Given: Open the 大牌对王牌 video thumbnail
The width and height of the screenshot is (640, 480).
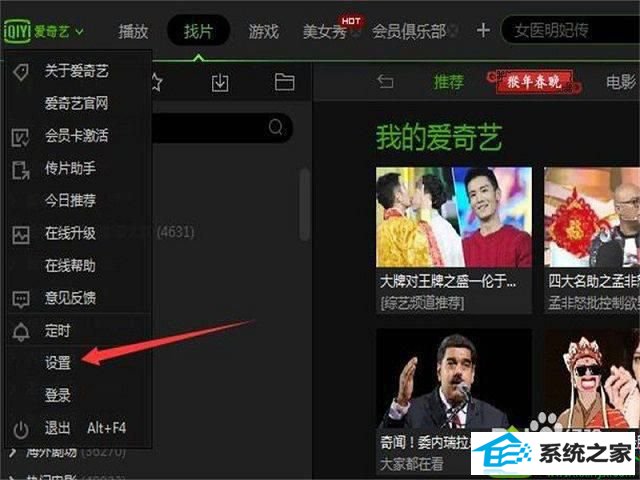Looking at the screenshot, I should [x=453, y=217].
